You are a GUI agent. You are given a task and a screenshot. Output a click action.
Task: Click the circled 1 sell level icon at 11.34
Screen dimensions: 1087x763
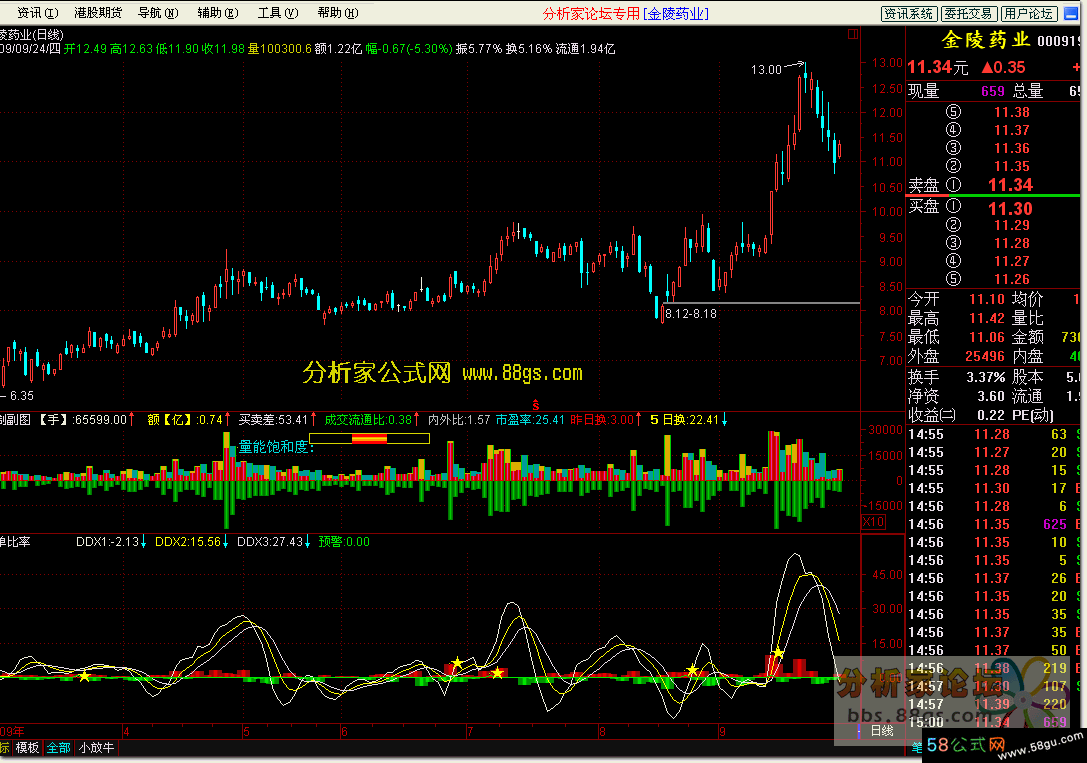click(x=953, y=185)
